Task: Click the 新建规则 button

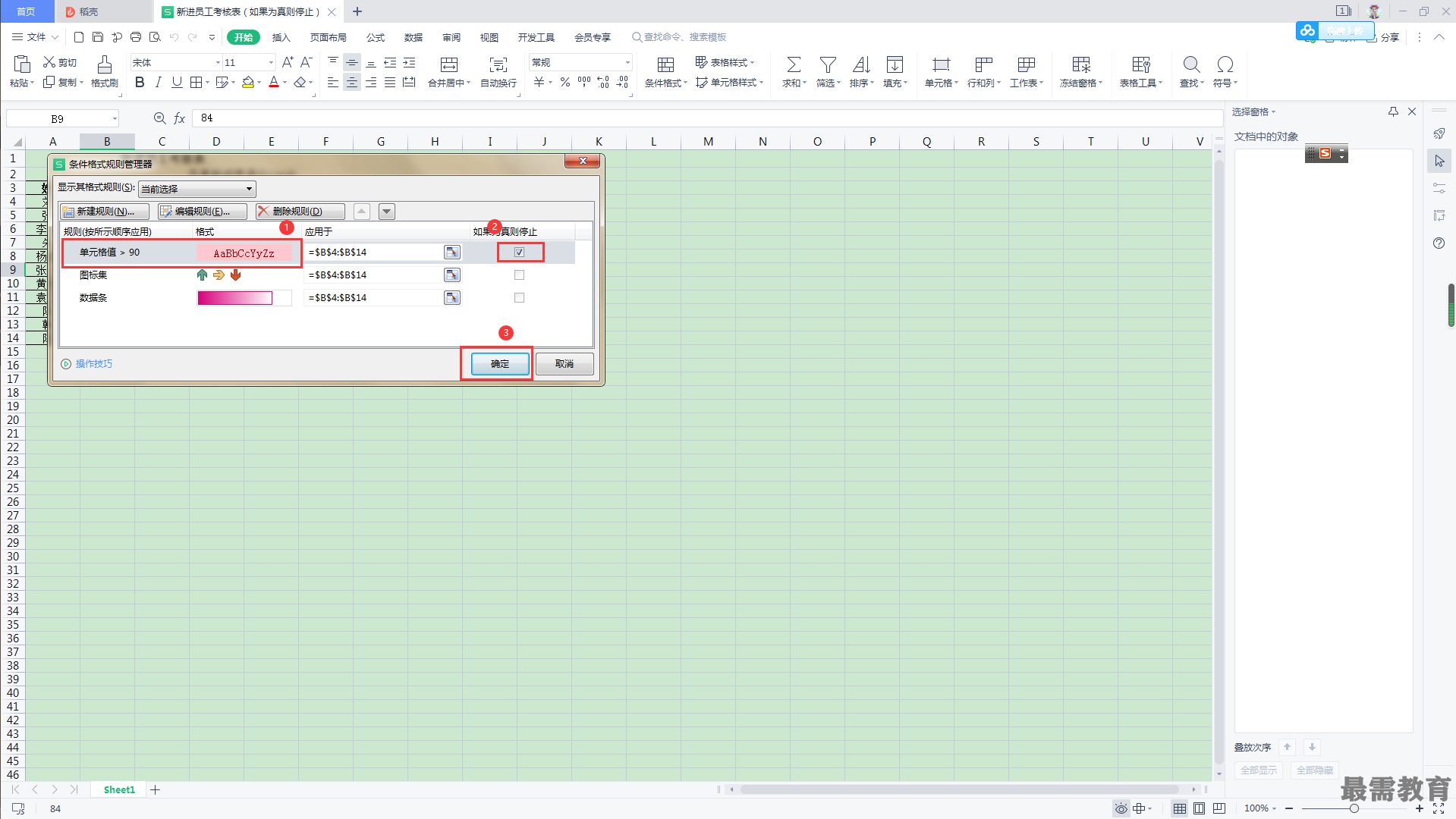Action: [104, 212]
